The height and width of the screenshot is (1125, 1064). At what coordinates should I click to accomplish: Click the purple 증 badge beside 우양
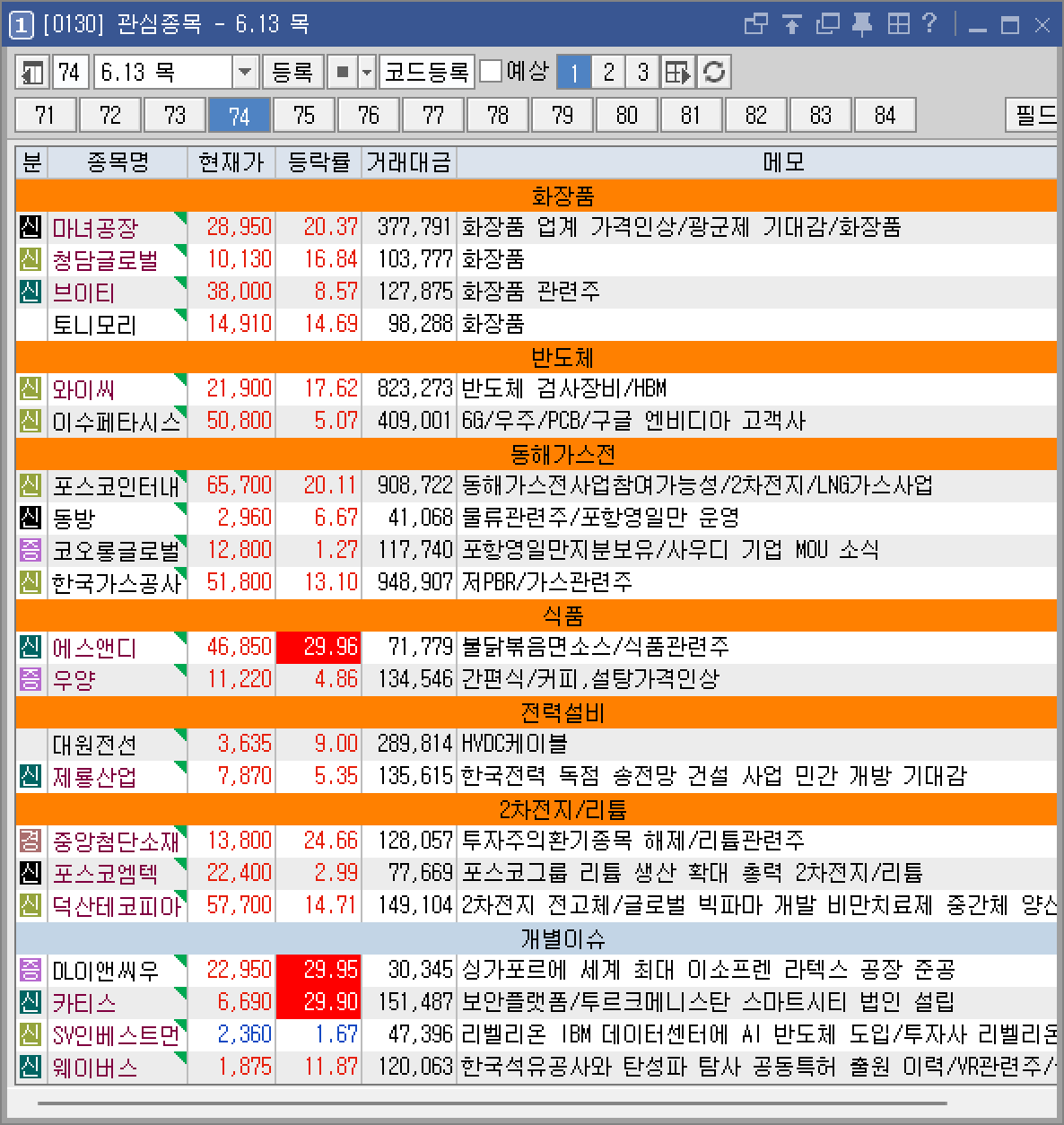click(31, 679)
